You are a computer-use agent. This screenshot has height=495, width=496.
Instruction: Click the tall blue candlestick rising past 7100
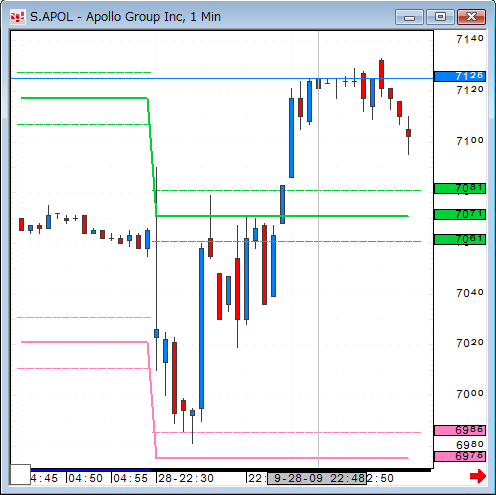291,138
